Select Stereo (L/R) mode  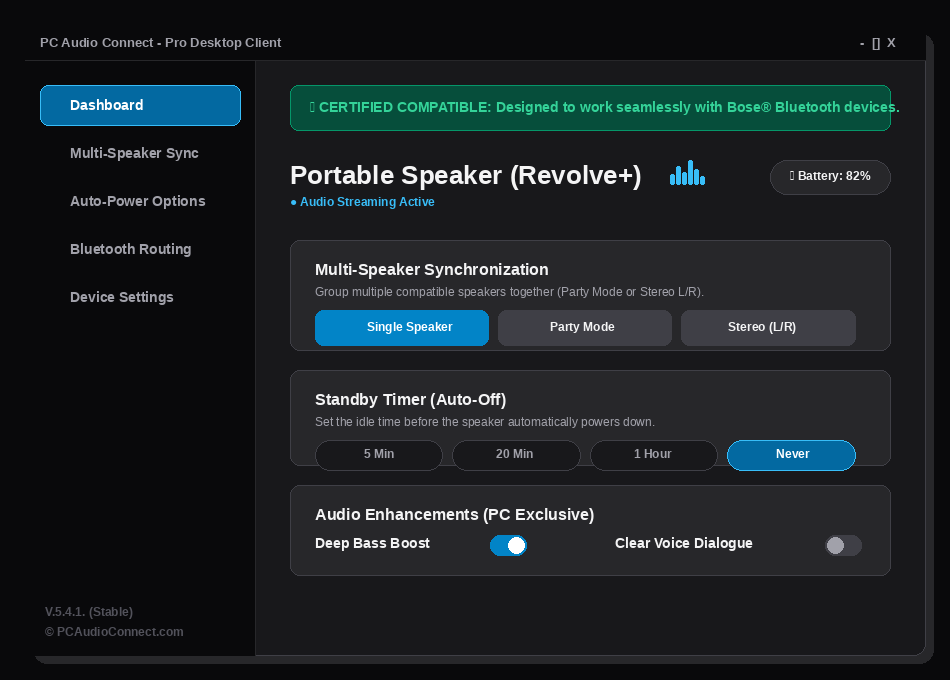tap(768, 327)
